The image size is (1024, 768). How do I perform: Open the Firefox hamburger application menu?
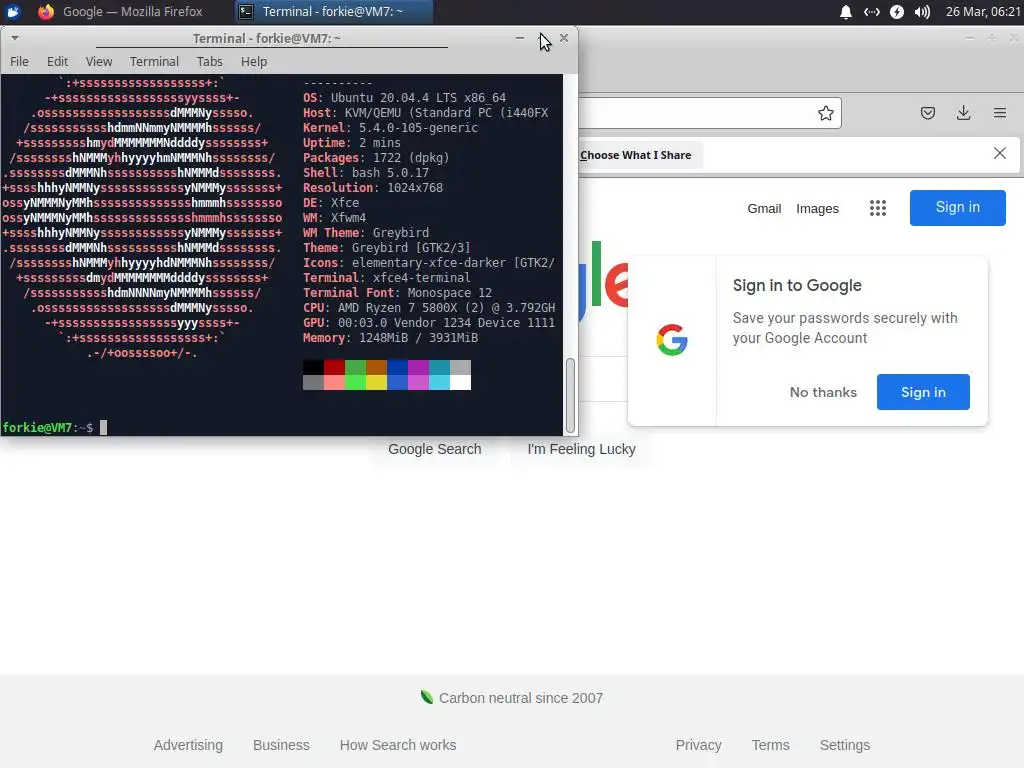[x=1000, y=113]
